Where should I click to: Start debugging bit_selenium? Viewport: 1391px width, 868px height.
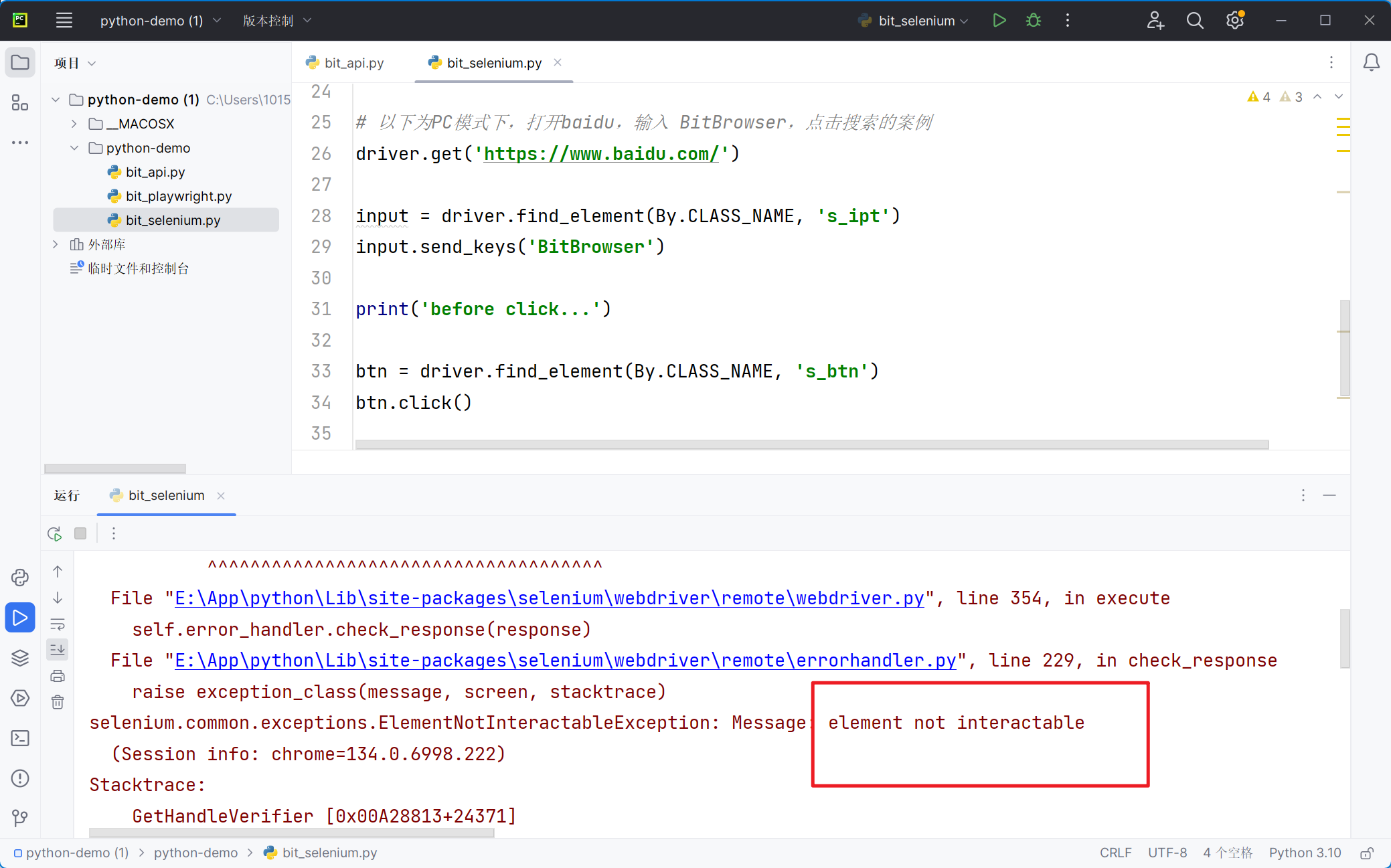[1034, 20]
